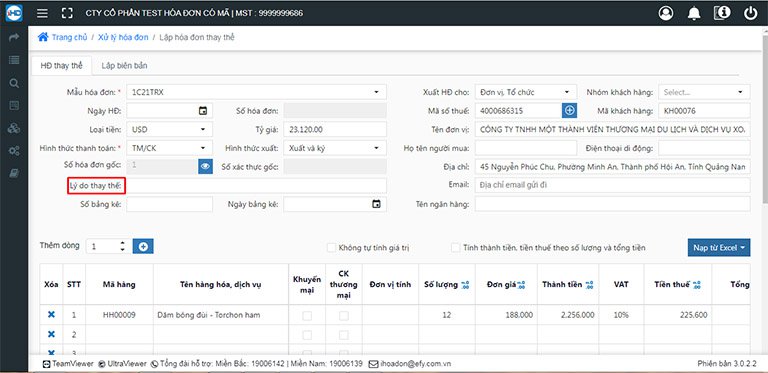Open the Loại tiền USD dropdown
The height and width of the screenshot is (373, 768).
(x=169, y=129)
